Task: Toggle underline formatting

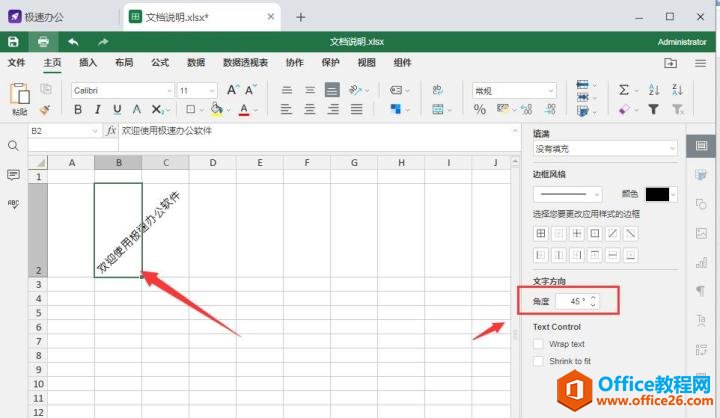Action: coord(117,109)
